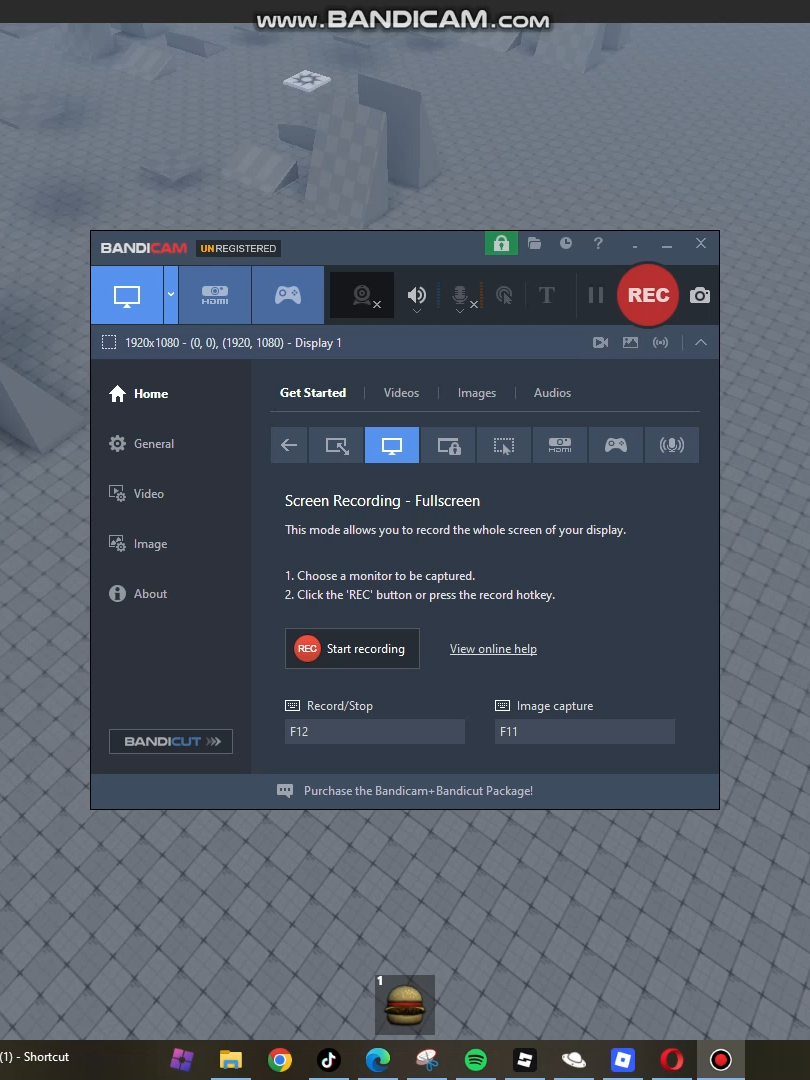The height and width of the screenshot is (1080, 810).
Task: Open TikTok from the taskbar
Action: click(x=329, y=1059)
